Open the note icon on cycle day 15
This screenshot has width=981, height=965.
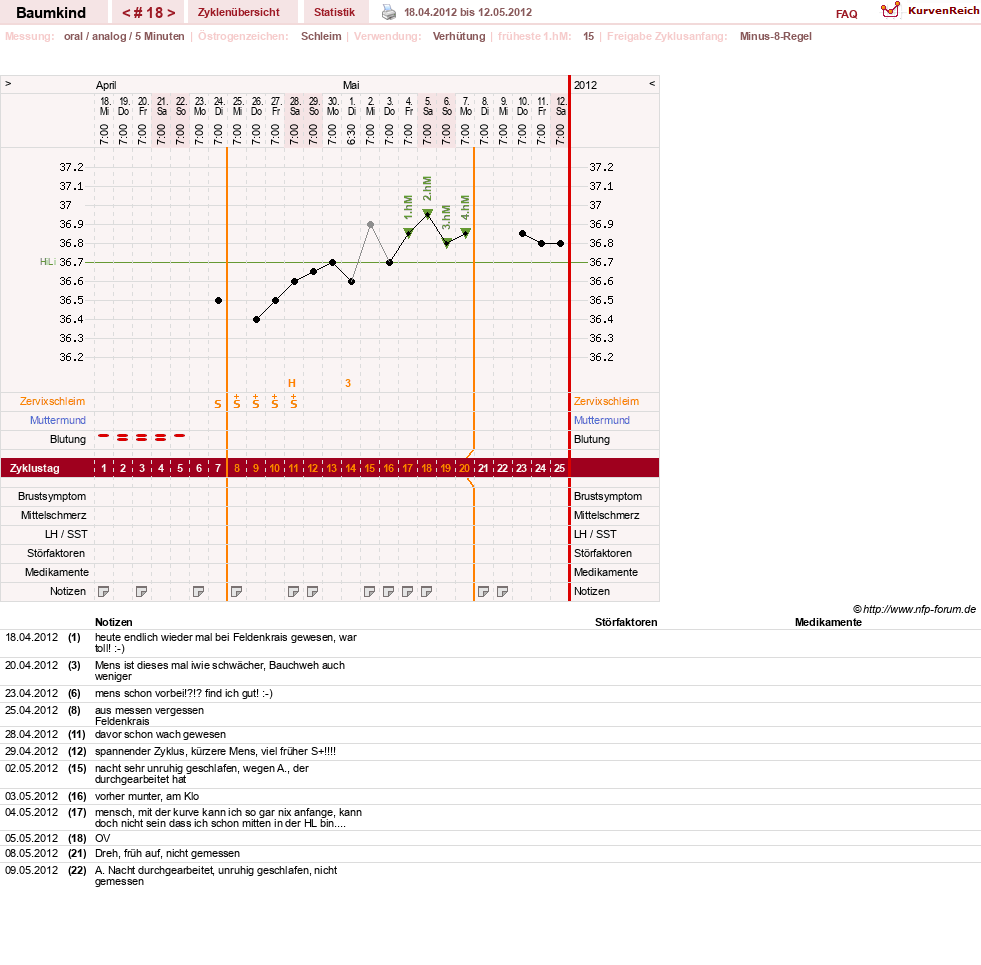pyautogui.click(x=370, y=591)
